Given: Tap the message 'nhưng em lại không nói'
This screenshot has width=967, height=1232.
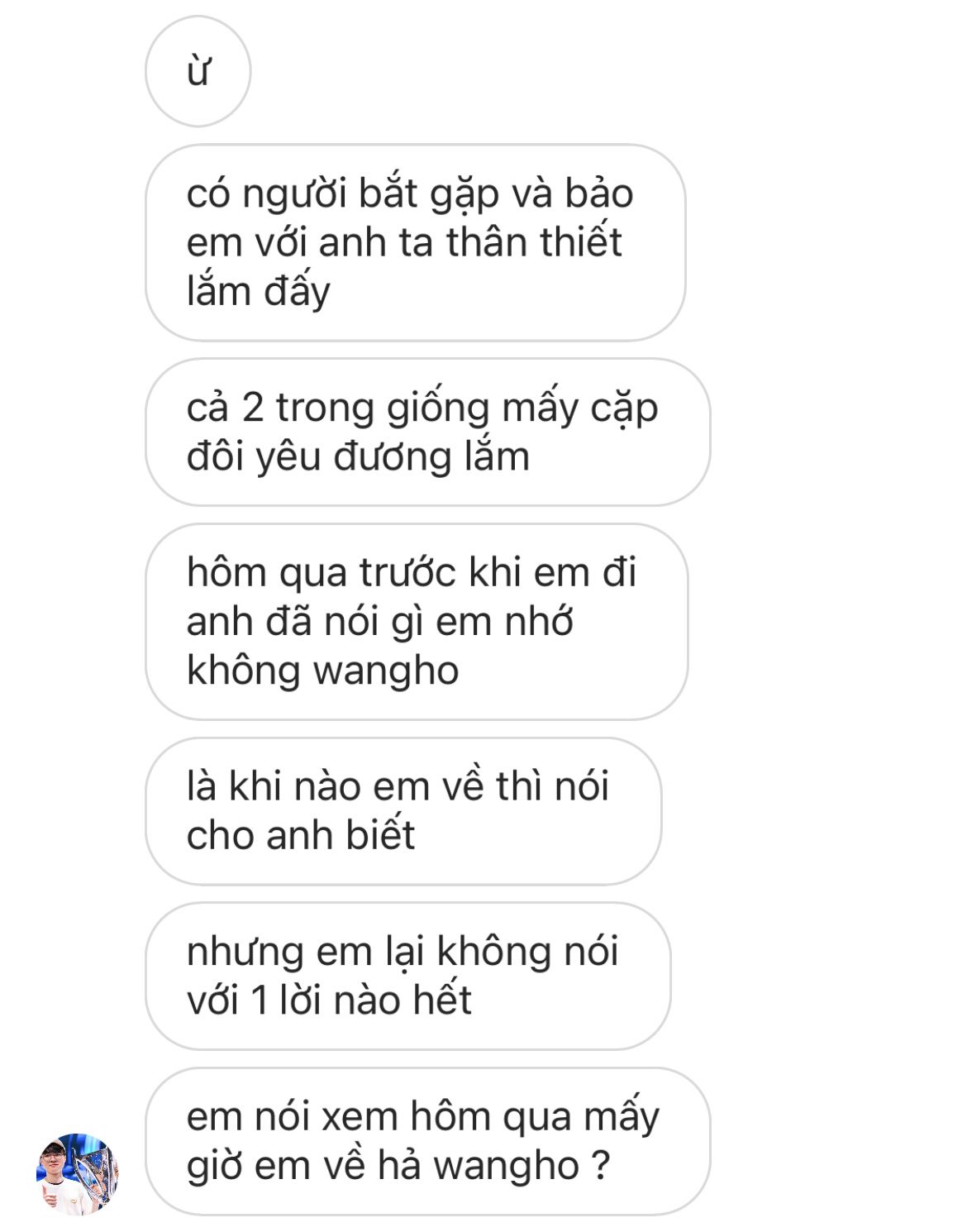Looking at the screenshot, I should (x=408, y=977).
